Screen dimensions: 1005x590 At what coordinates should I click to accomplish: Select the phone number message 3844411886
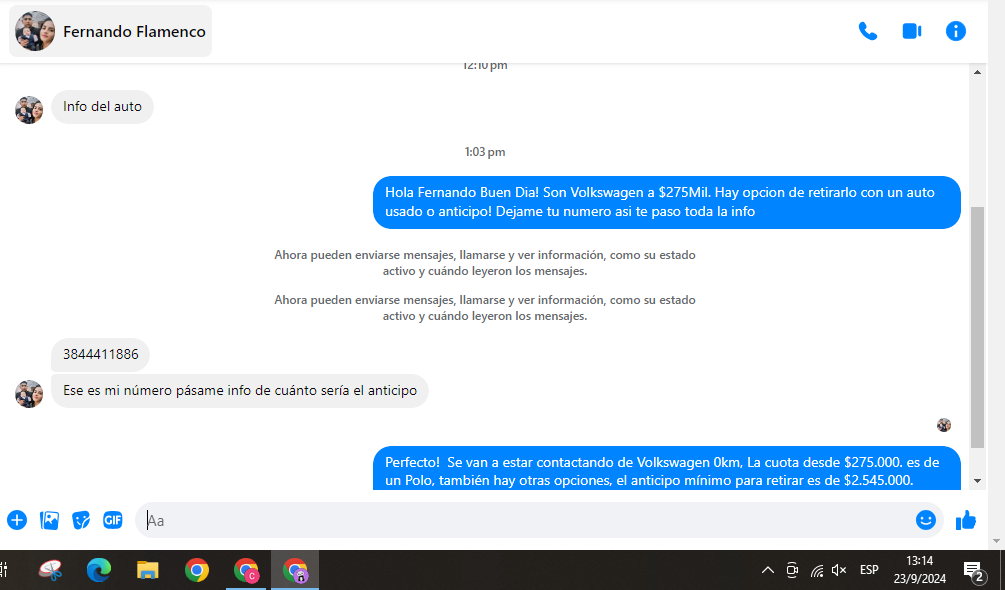(x=101, y=354)
